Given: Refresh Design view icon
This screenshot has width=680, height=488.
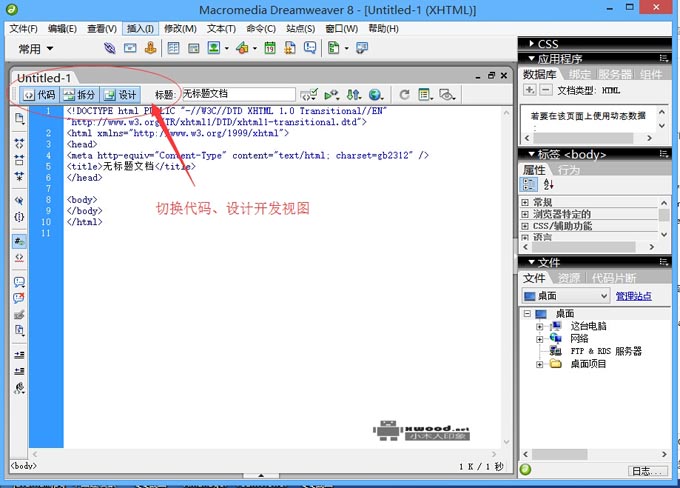Looking at the screenshot, I should coord(404,95).
